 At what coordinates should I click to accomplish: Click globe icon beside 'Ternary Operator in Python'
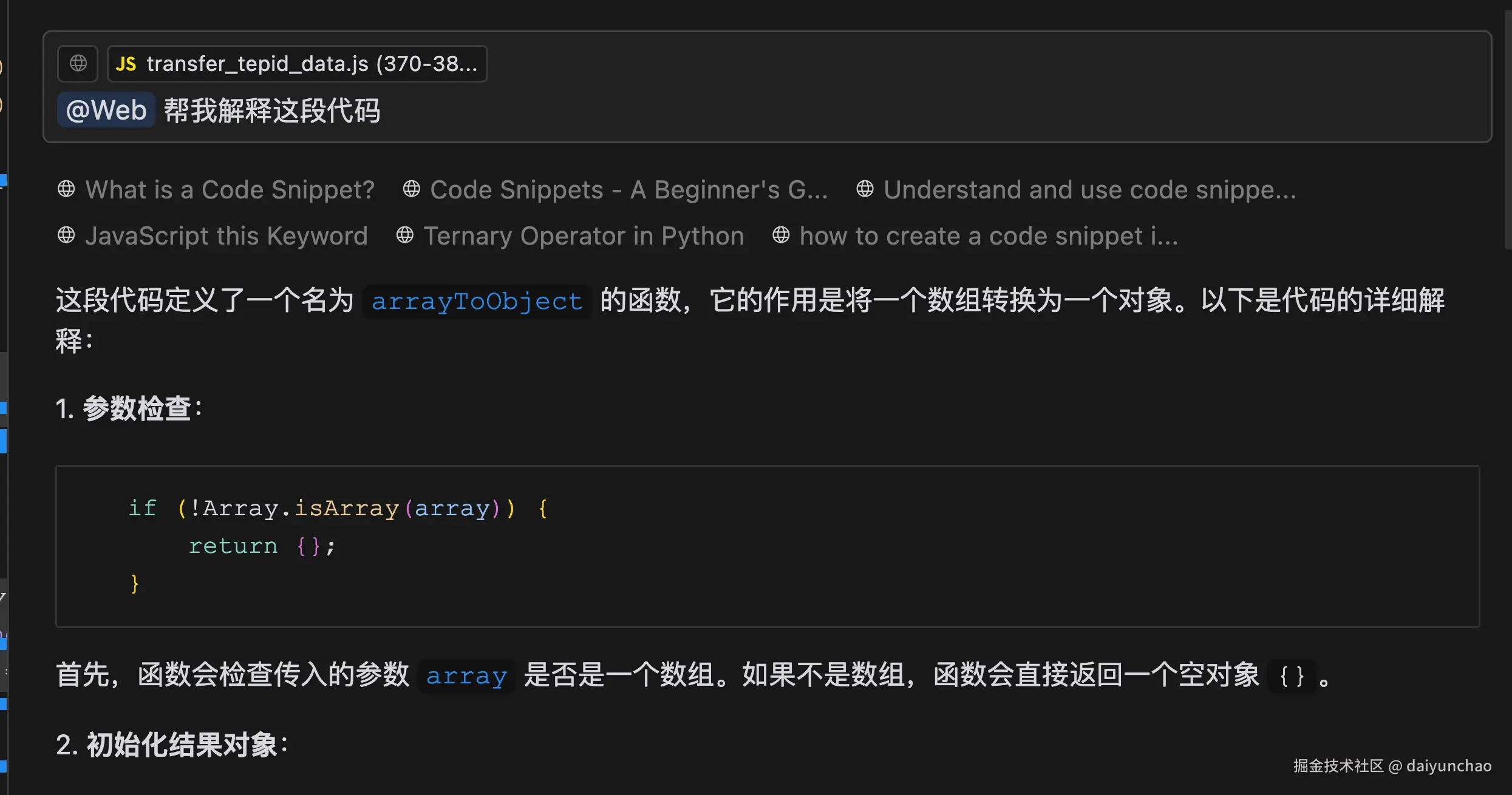point(405,235)
